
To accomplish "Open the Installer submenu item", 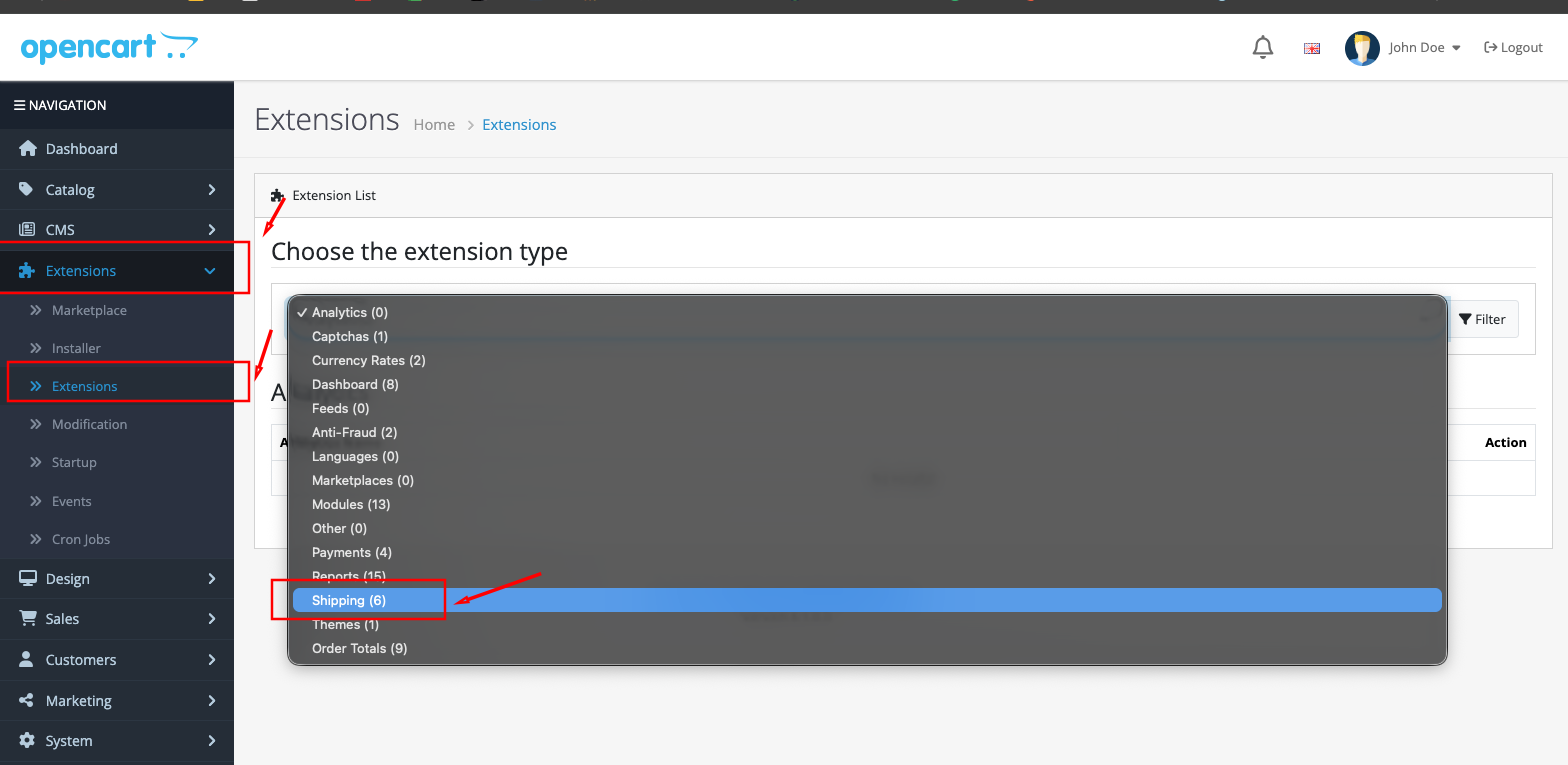I will click(76, 348).
